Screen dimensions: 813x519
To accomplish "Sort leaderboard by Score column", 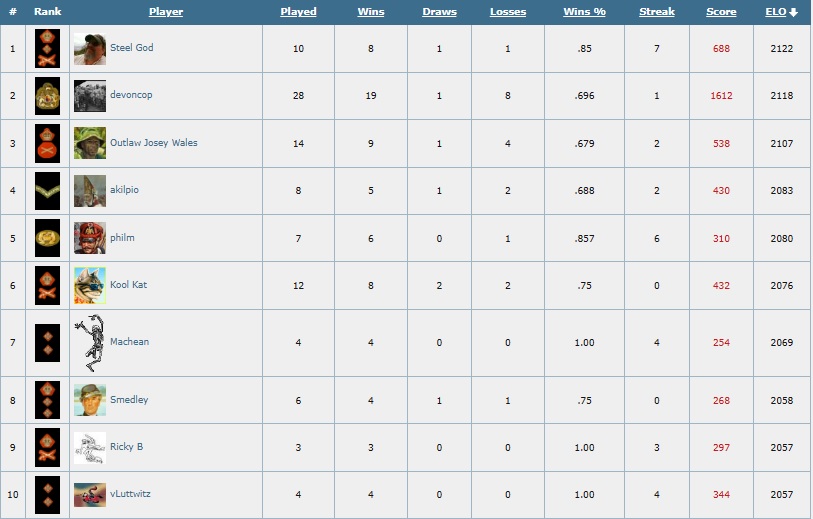I will coord(721,11).
